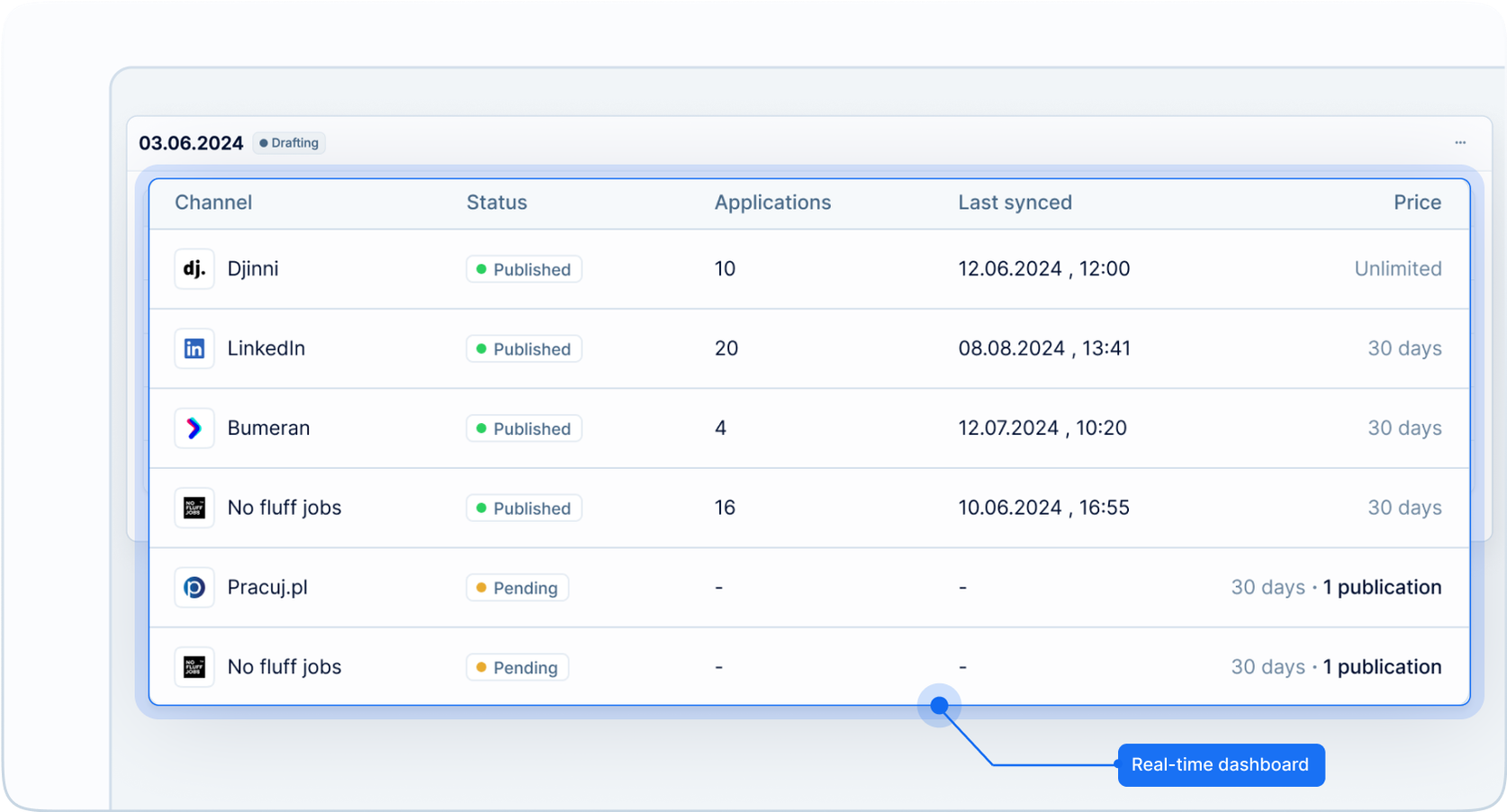Click the Published badge in LinkedIn row

[x=524, y=348]
